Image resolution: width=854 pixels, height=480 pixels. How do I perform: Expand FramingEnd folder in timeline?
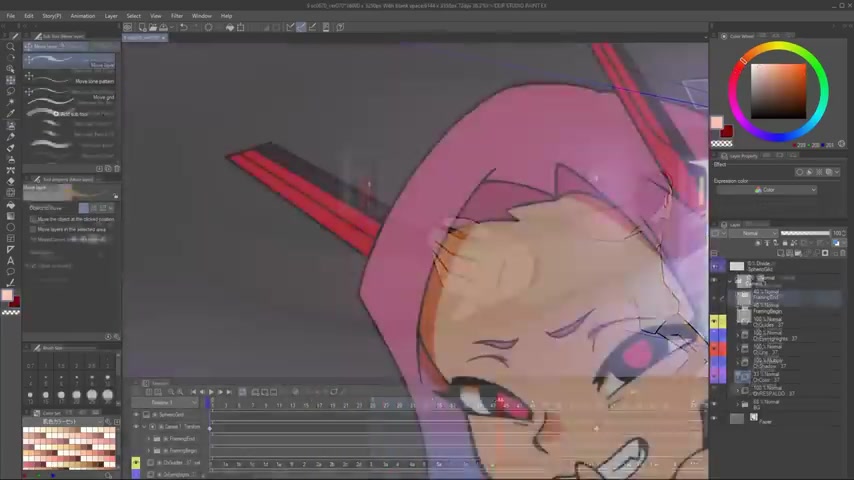[x=149, y=439]
